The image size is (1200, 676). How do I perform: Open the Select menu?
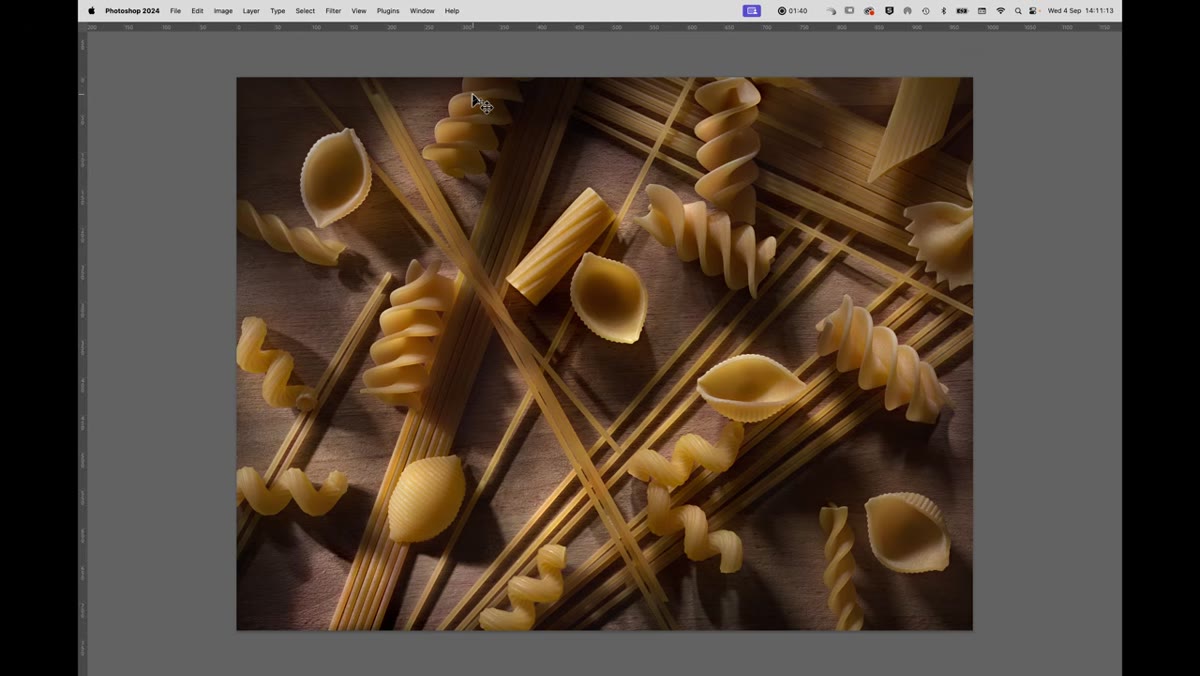[x=305, y=11]
